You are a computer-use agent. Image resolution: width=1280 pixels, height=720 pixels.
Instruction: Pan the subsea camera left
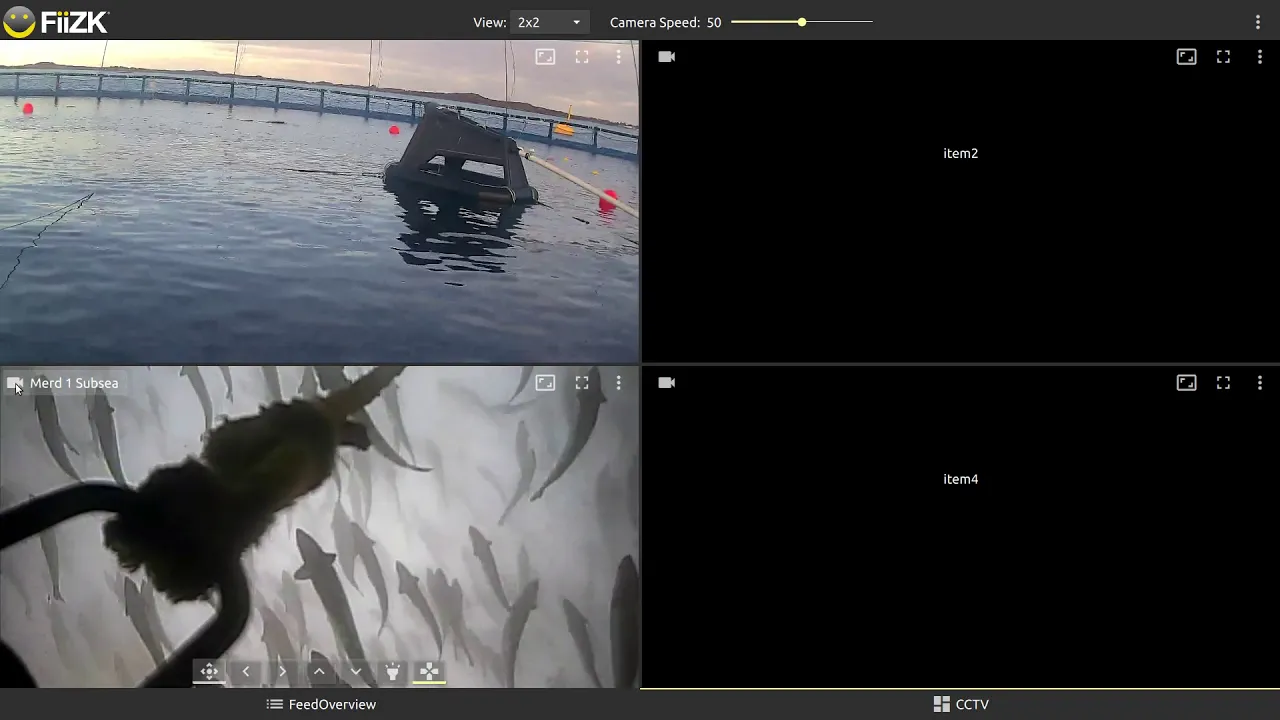point(246,672)
